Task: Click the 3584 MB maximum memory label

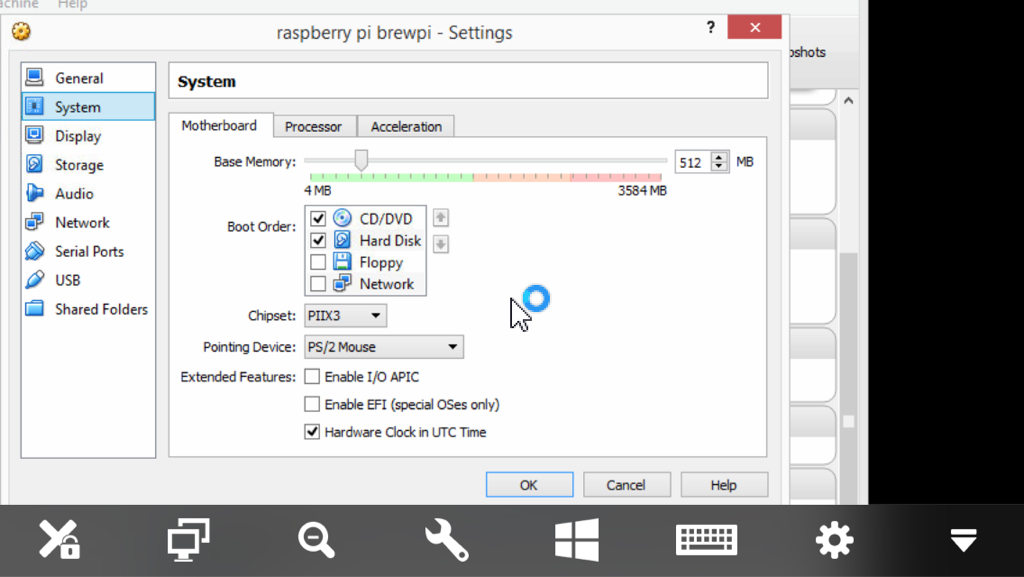Action: (x=642, y=191)
